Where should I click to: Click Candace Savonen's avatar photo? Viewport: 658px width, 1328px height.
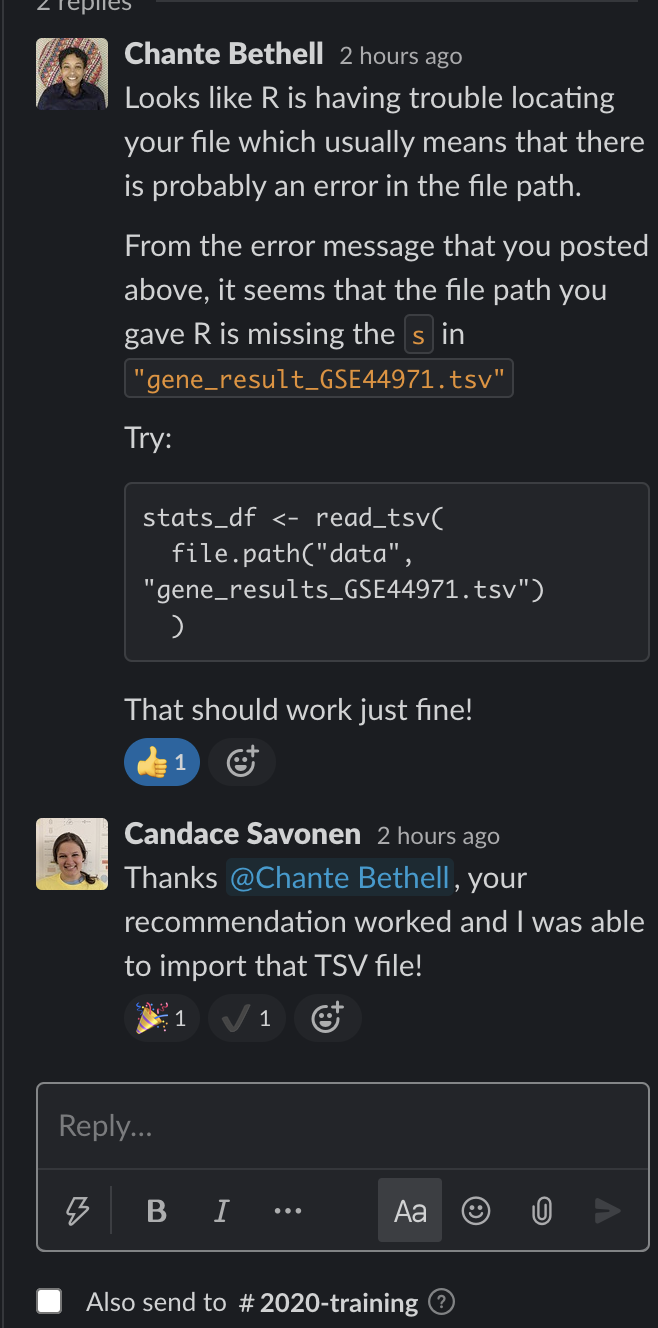72,854
